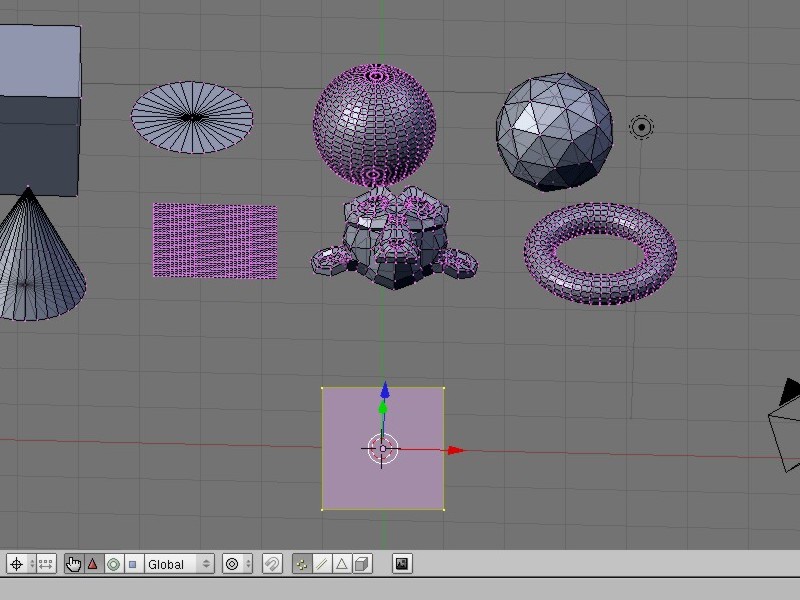This screenshot has height=600, width=800.
Task: Toggle occlude background geometry cube icon
Action: 362,564
